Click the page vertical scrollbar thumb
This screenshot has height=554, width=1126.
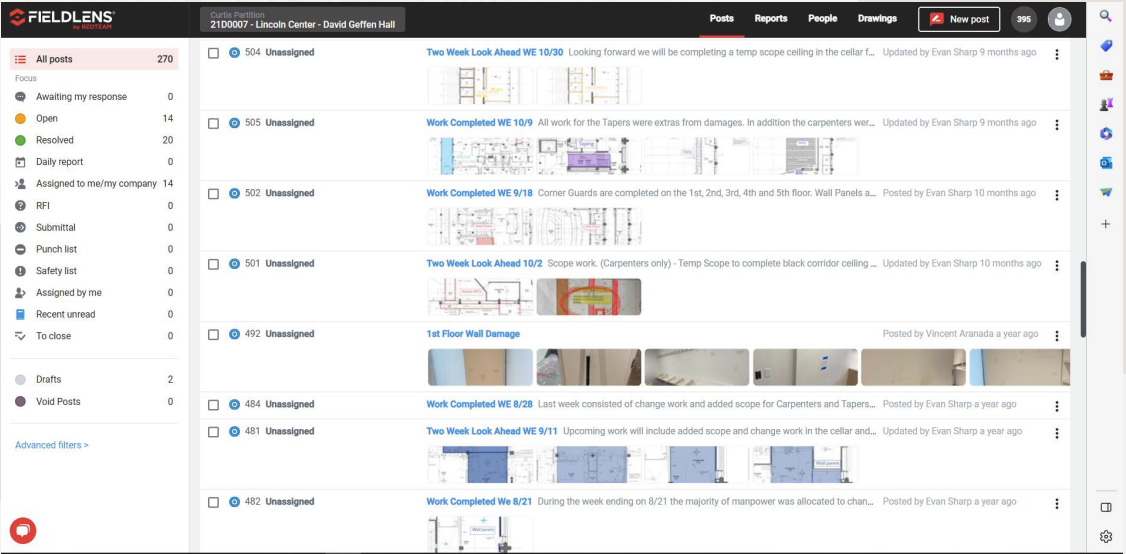pos(1083,300)
